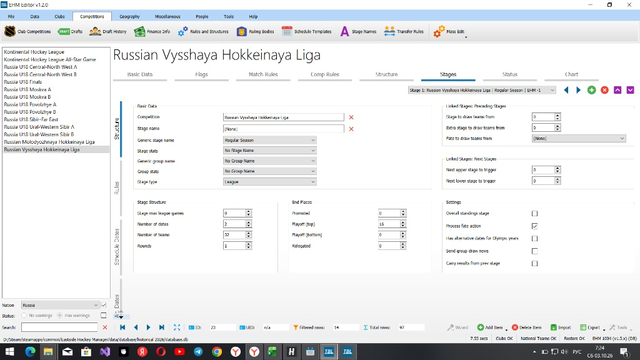Switch to the Comp Rules tab
640x360 pixels.
(x=325, y=74)
